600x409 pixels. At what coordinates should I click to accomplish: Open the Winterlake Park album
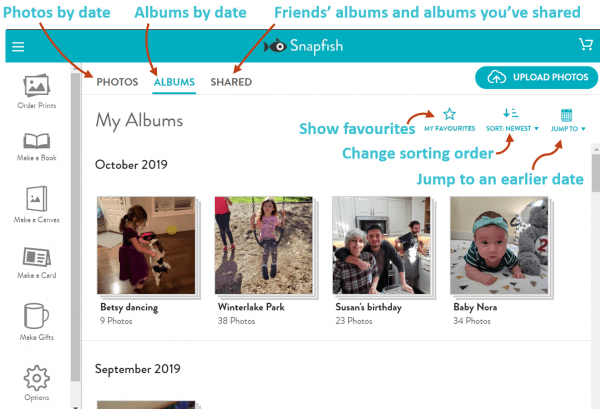point(250,244)
